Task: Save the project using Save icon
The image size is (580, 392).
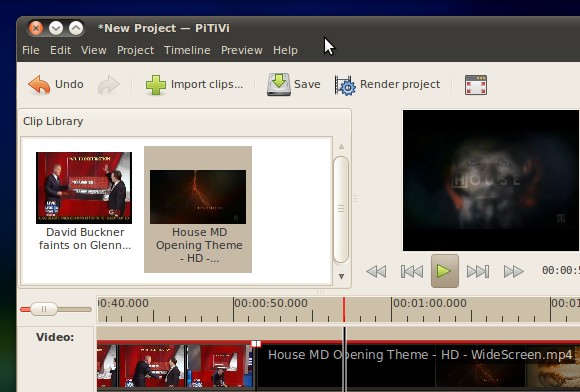Action: click(294, 85)
